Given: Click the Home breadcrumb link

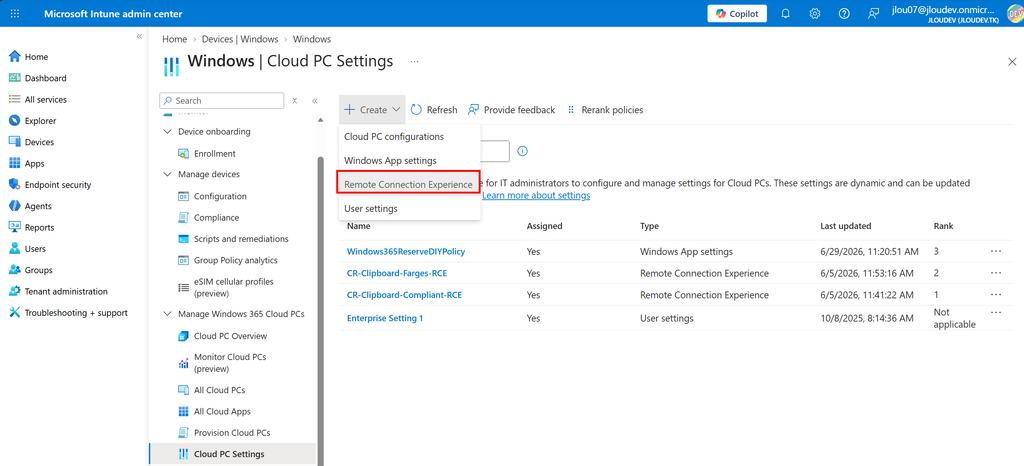Looking at the screenshot, I should coord(174,39).
